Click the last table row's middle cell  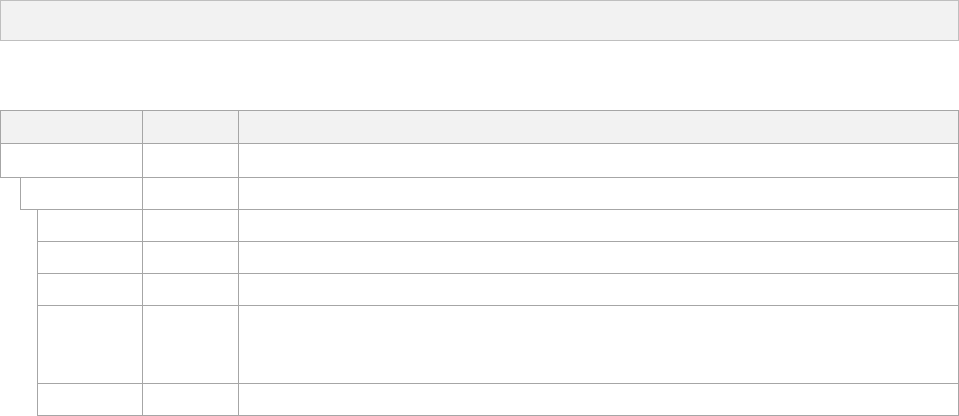pyautogui.click(x=190, y=399)
